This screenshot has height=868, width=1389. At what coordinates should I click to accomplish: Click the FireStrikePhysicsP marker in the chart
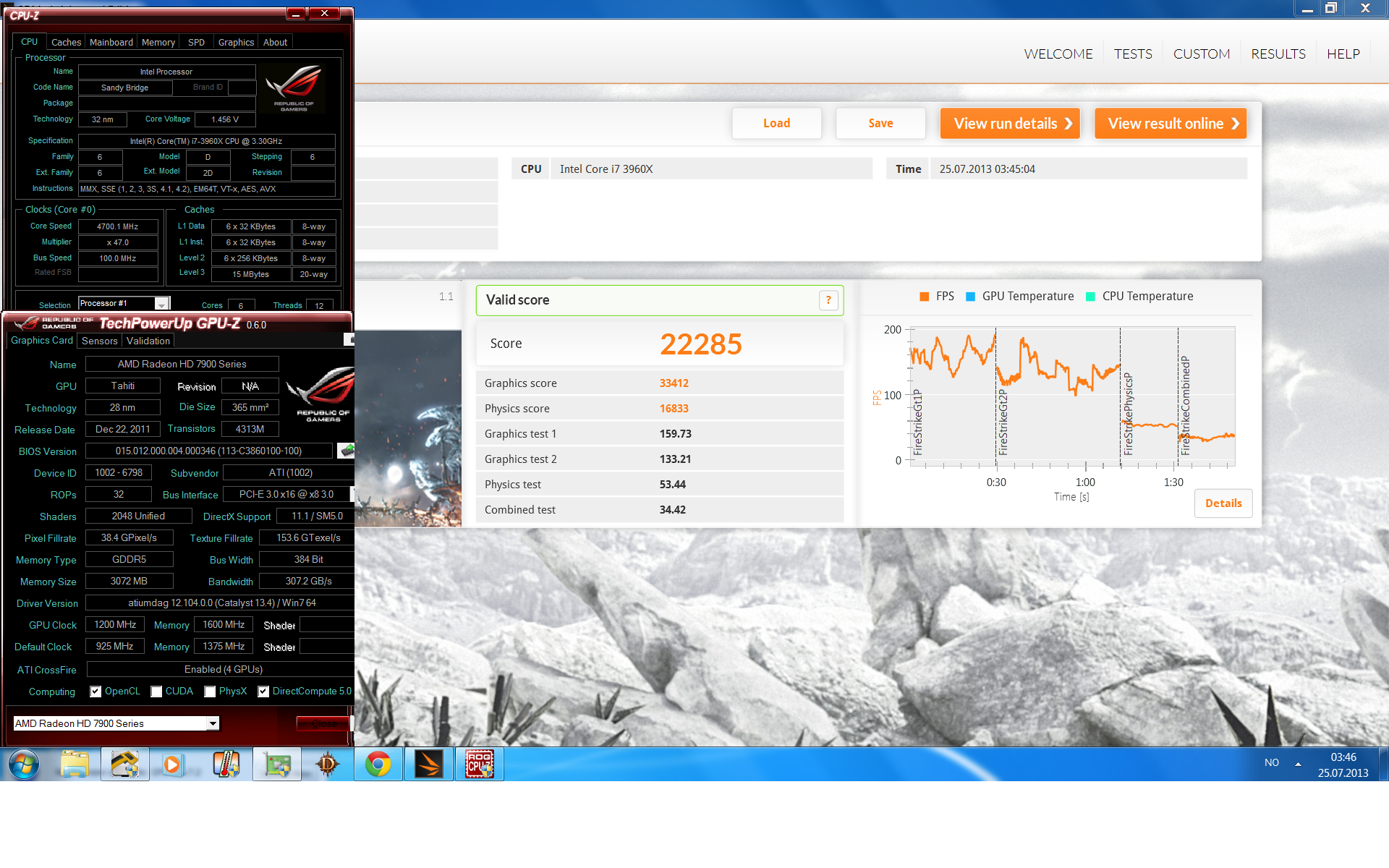(x=1128, y=414)
